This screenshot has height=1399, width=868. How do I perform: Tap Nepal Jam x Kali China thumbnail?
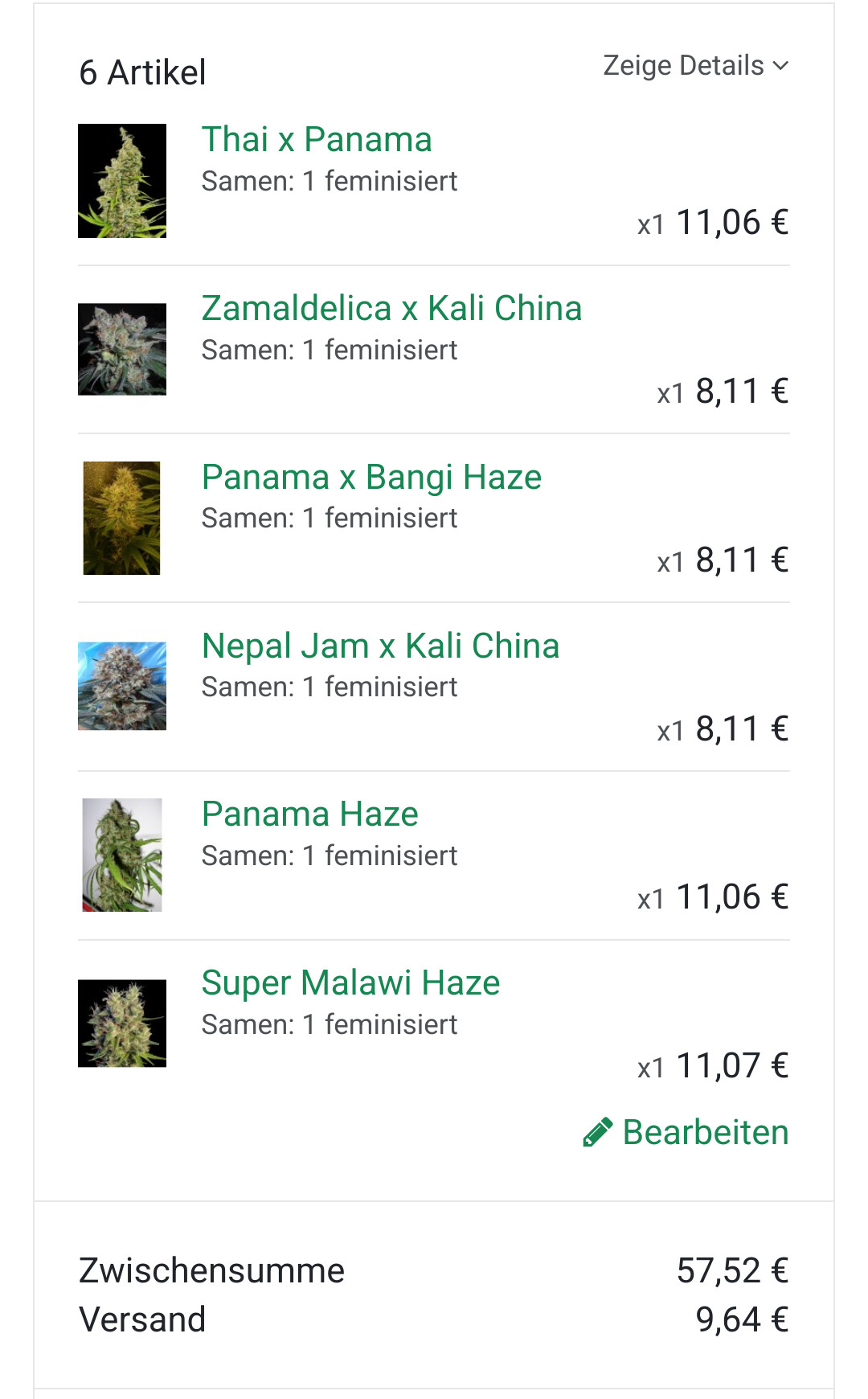click(122, 686)
